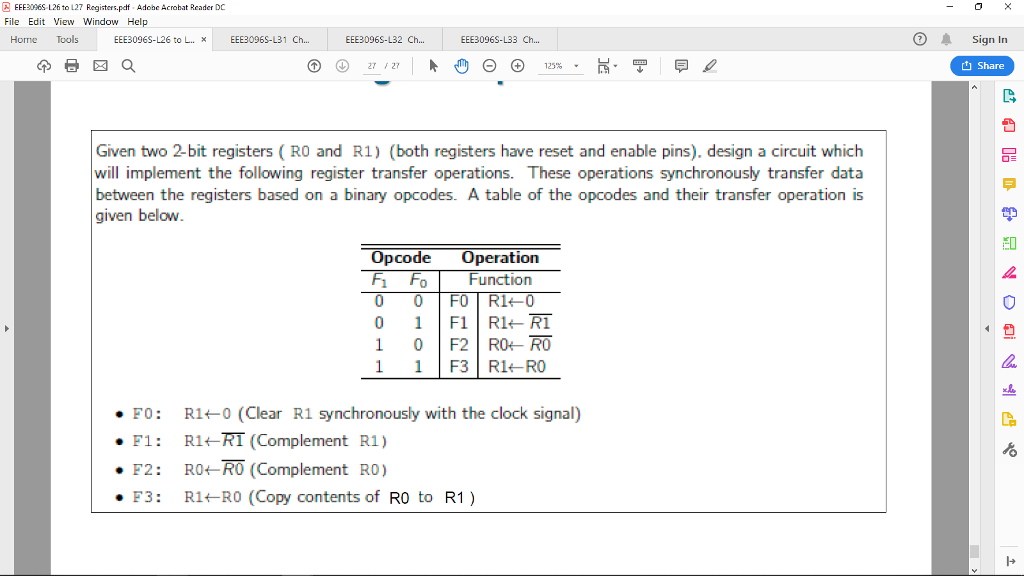The image size is (1024, 576).
Task: Click the blue Share button
Action: click(x=982, y=65)
